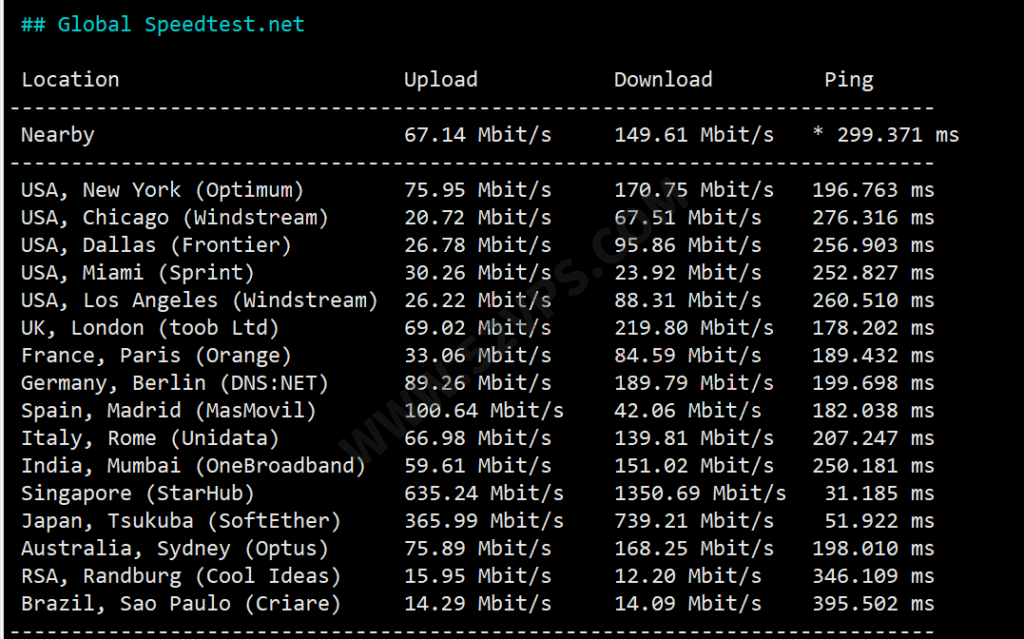Click 'USA, Chicago (Windstream)' row
The image size is (1024, 639).
click(174, 218)
